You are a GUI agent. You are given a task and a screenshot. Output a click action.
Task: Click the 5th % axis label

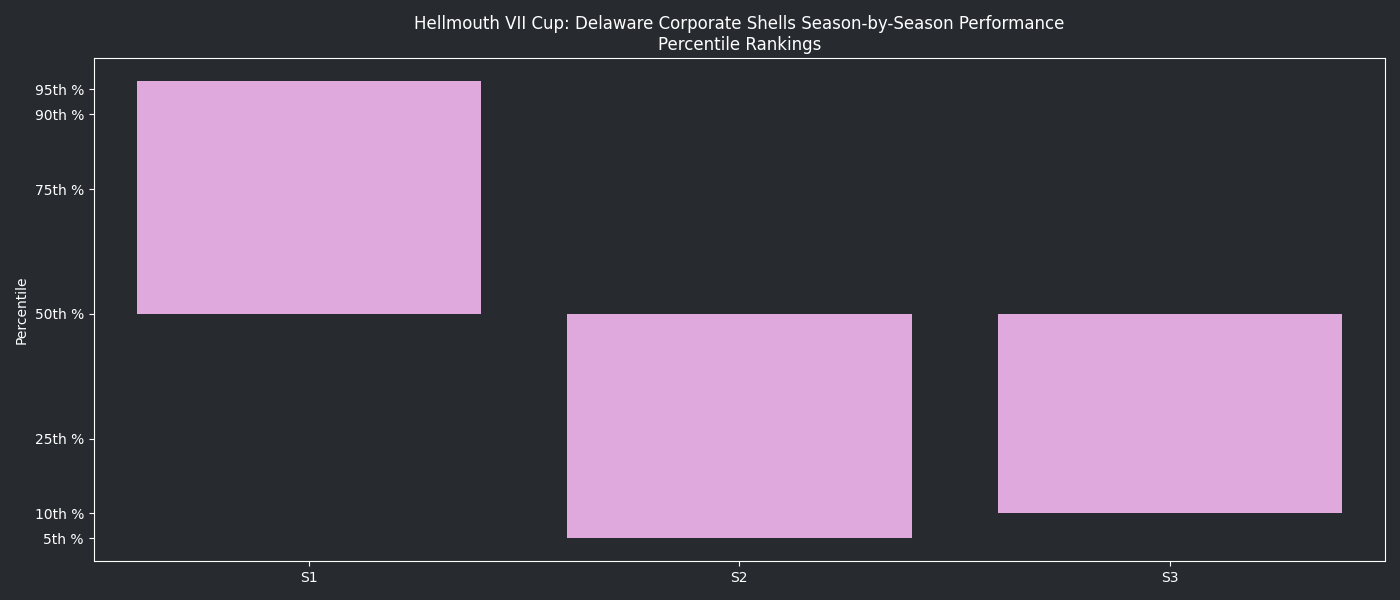click(62, 539)
